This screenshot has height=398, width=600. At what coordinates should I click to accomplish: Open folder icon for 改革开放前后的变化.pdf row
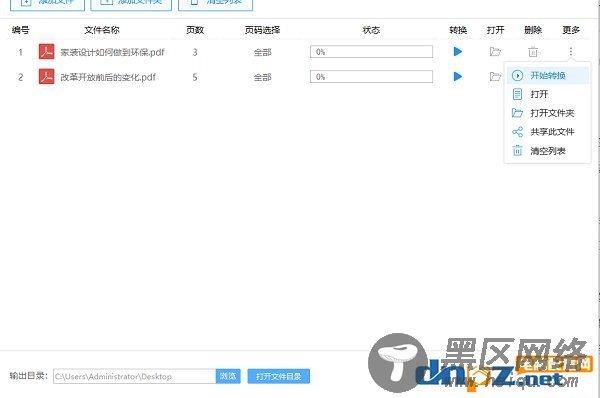495,77
